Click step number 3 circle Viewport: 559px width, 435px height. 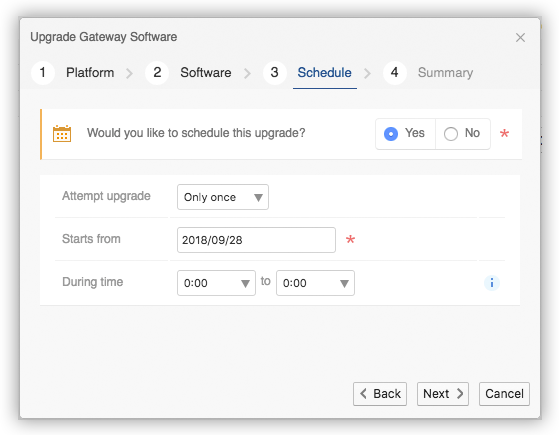(x=275, y=73)
